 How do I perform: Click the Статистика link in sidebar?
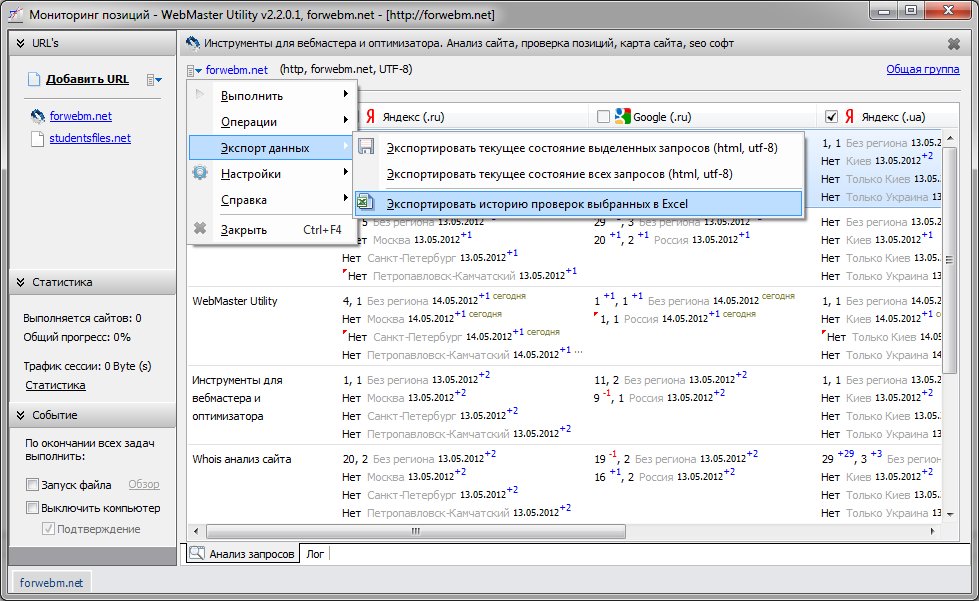(55, 385)
